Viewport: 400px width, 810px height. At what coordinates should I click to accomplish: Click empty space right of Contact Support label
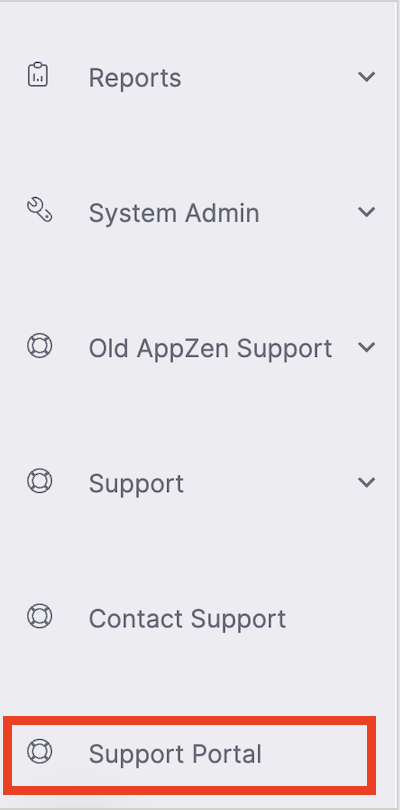coord(331,619)
